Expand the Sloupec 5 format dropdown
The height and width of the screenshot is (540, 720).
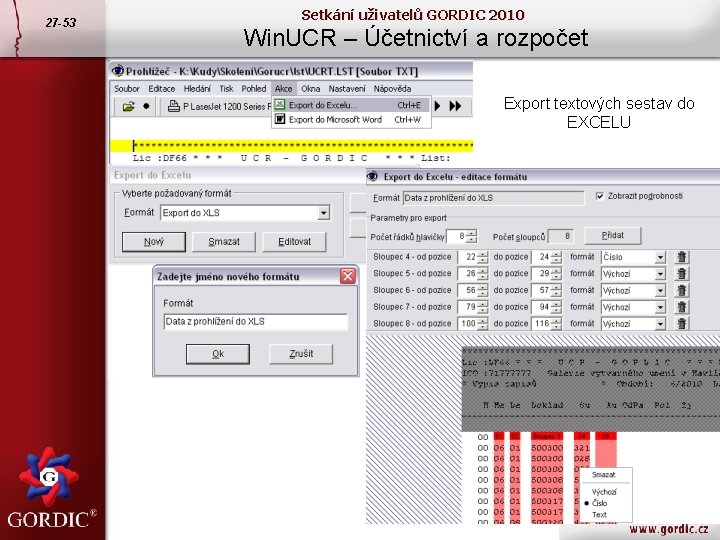(660, 274)
